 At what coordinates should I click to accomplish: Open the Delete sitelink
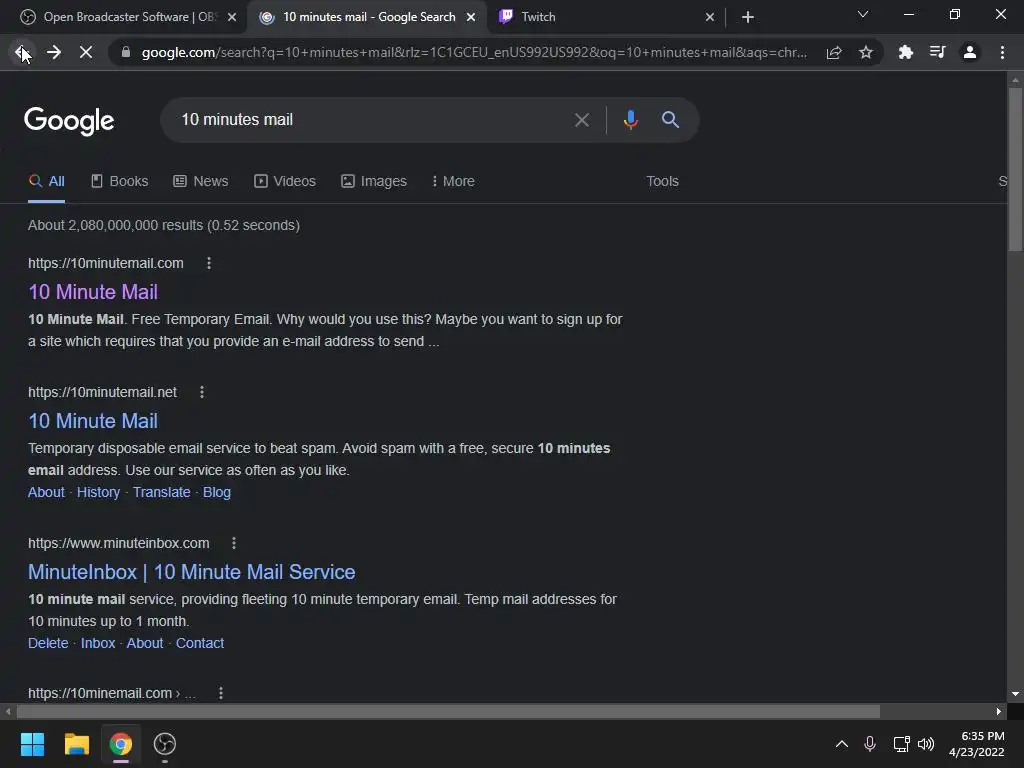coord(48,643)
